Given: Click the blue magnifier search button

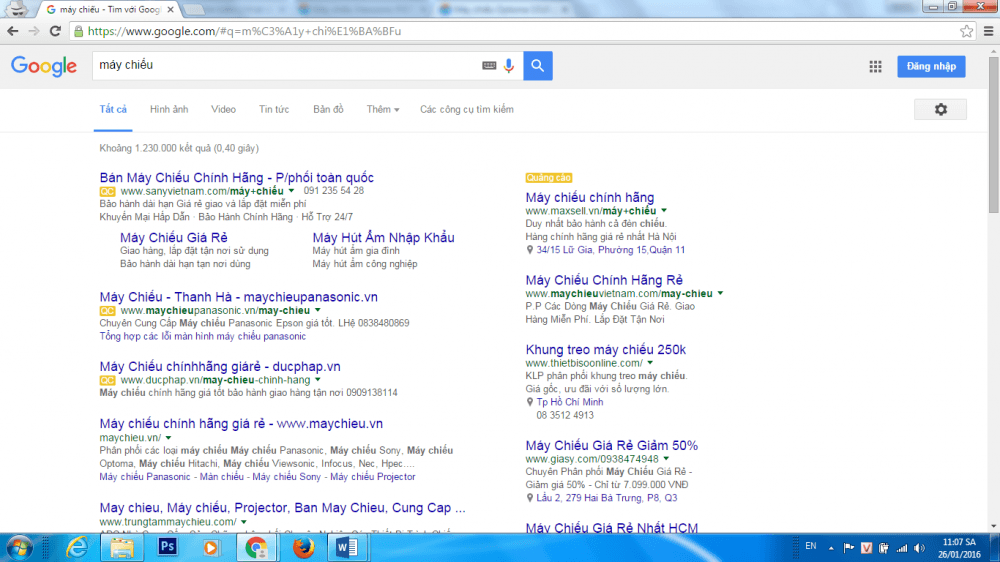Looking at the screenshot, I should pos(538,66).
